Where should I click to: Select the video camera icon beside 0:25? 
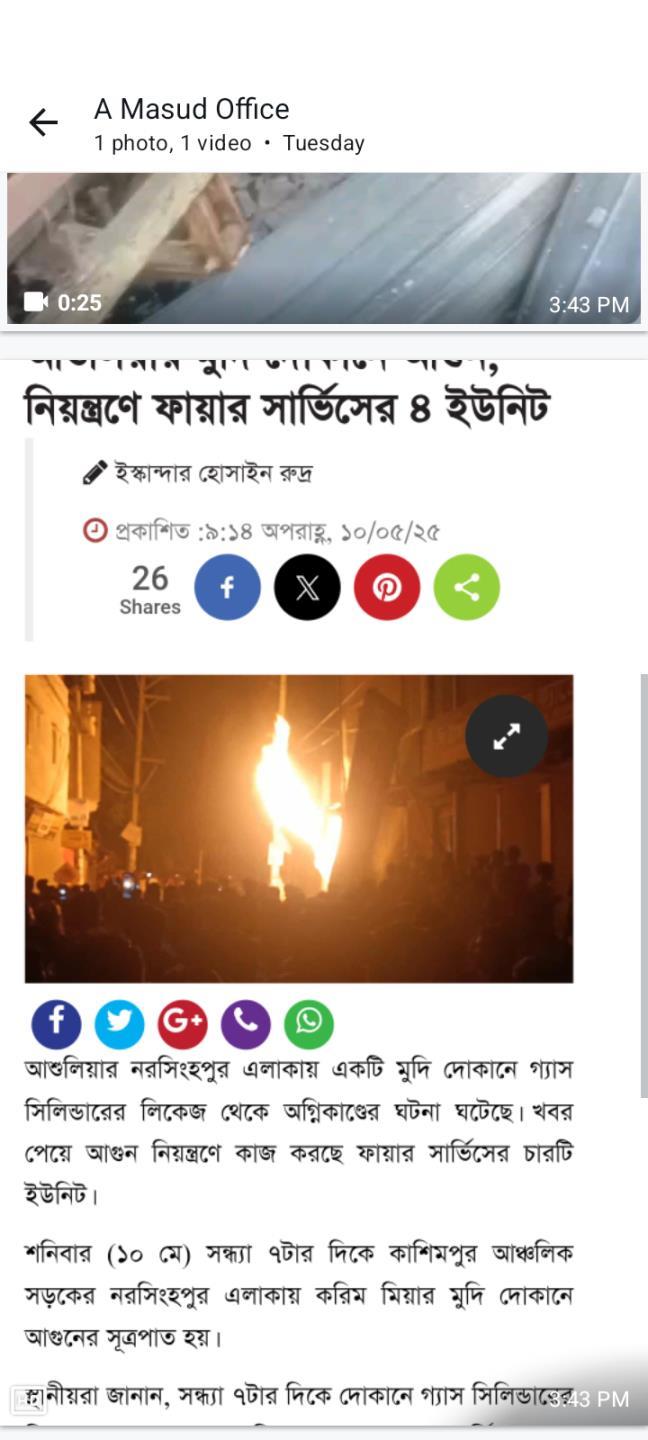[x=36, y=302]
